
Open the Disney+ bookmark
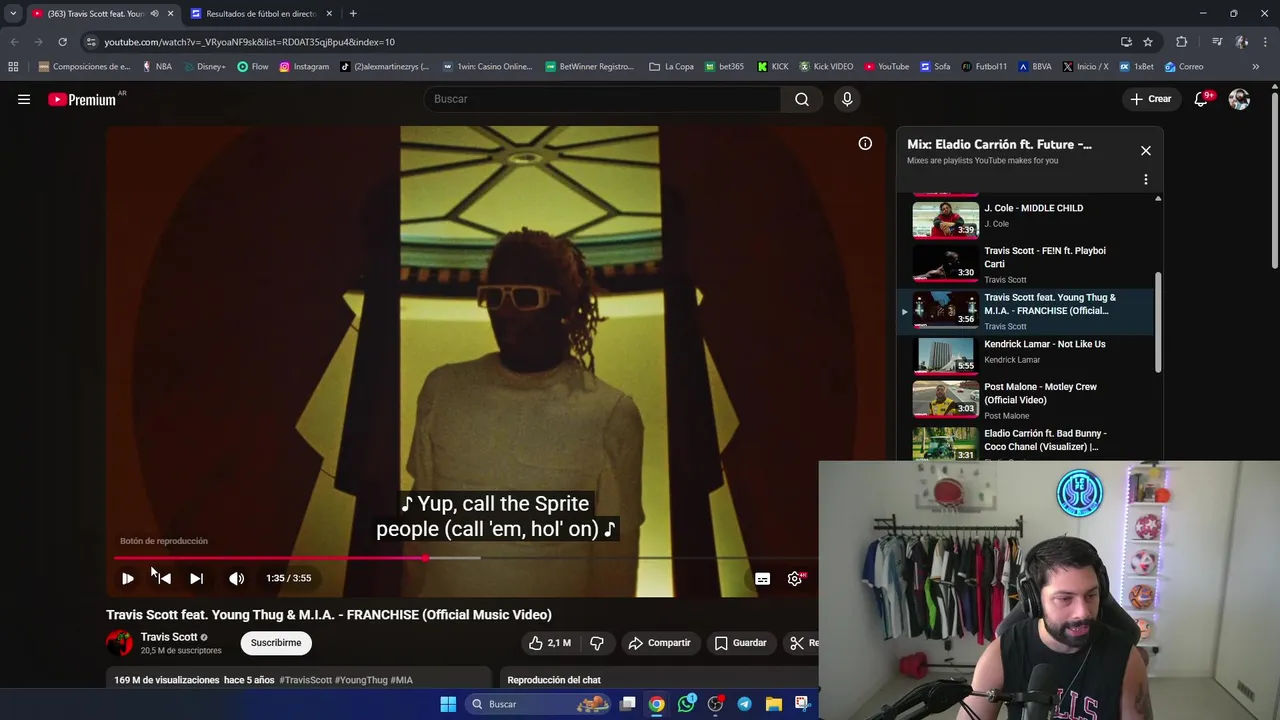[x=204, y=67]
